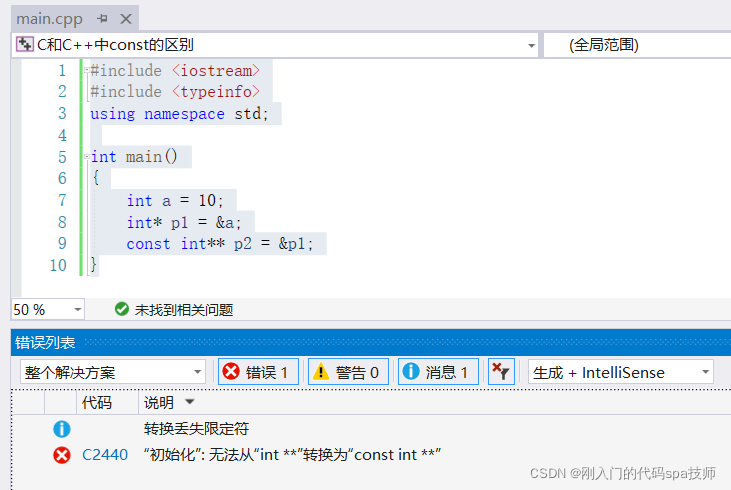Click the red error icon on C2440 row
This screenshot has height=490, width=731.
coord(62,455)
